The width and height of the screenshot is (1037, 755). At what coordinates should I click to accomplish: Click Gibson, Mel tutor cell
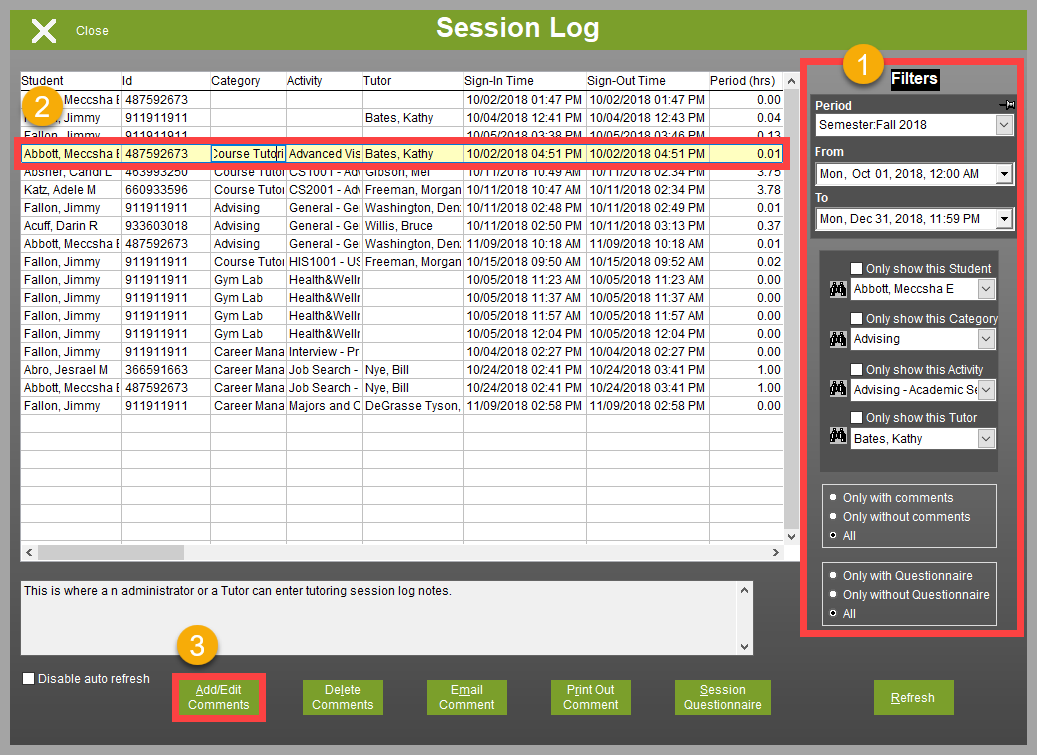[x=413, y=174]
